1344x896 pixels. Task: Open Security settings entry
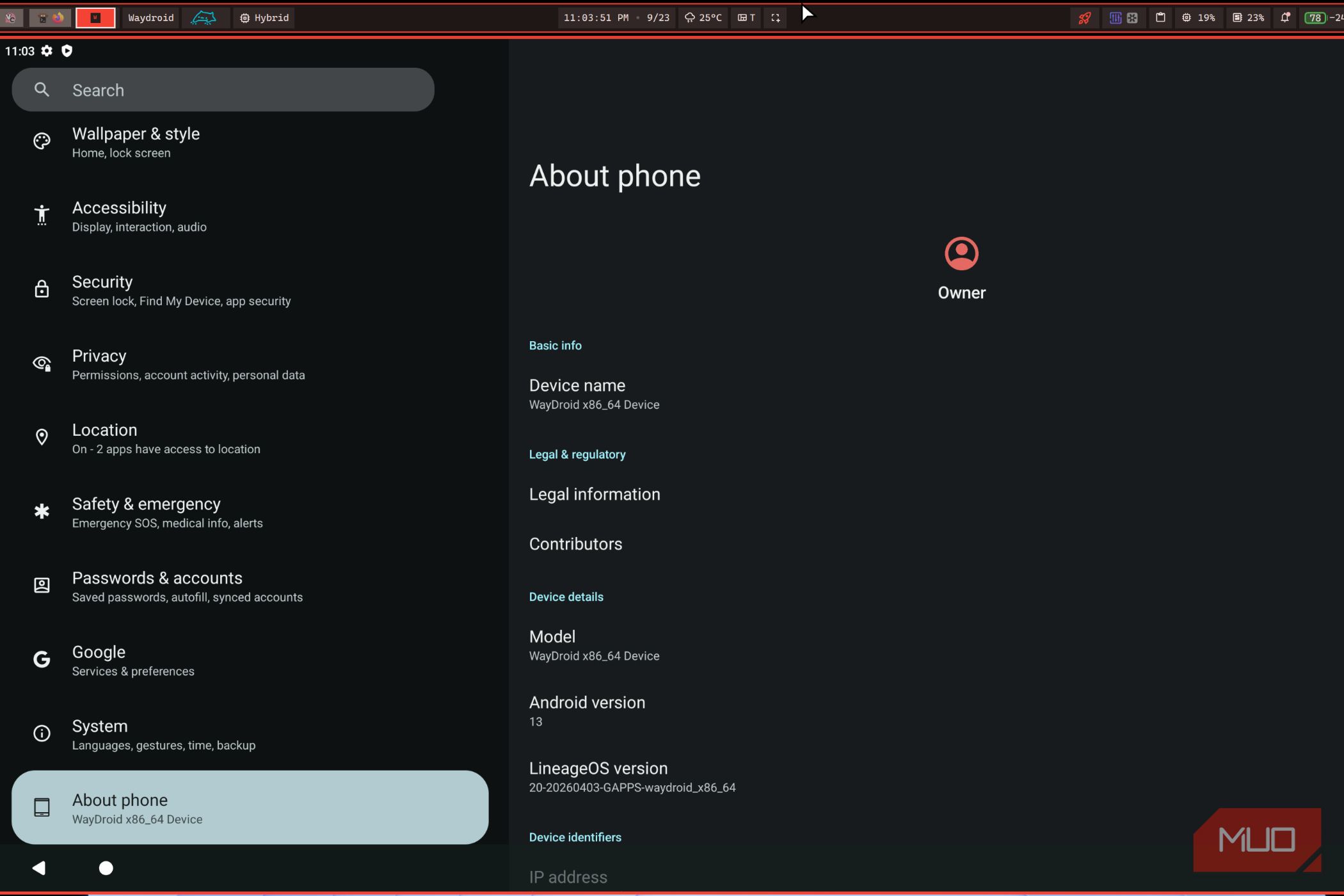point(250,291)
